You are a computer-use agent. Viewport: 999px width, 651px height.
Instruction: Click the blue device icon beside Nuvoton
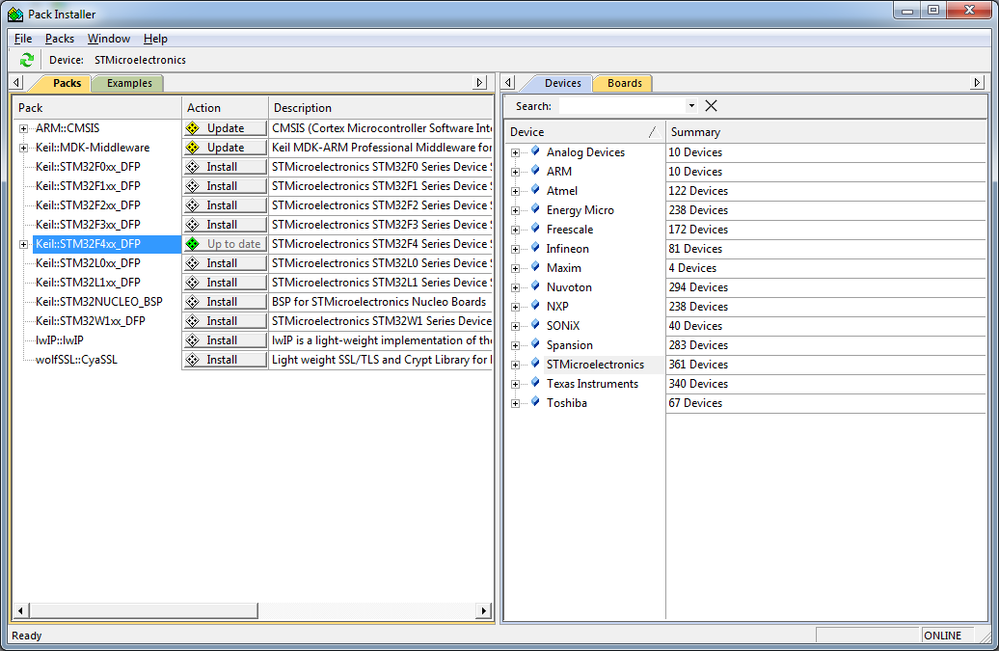pyautogui.click(x=535, y=287)
